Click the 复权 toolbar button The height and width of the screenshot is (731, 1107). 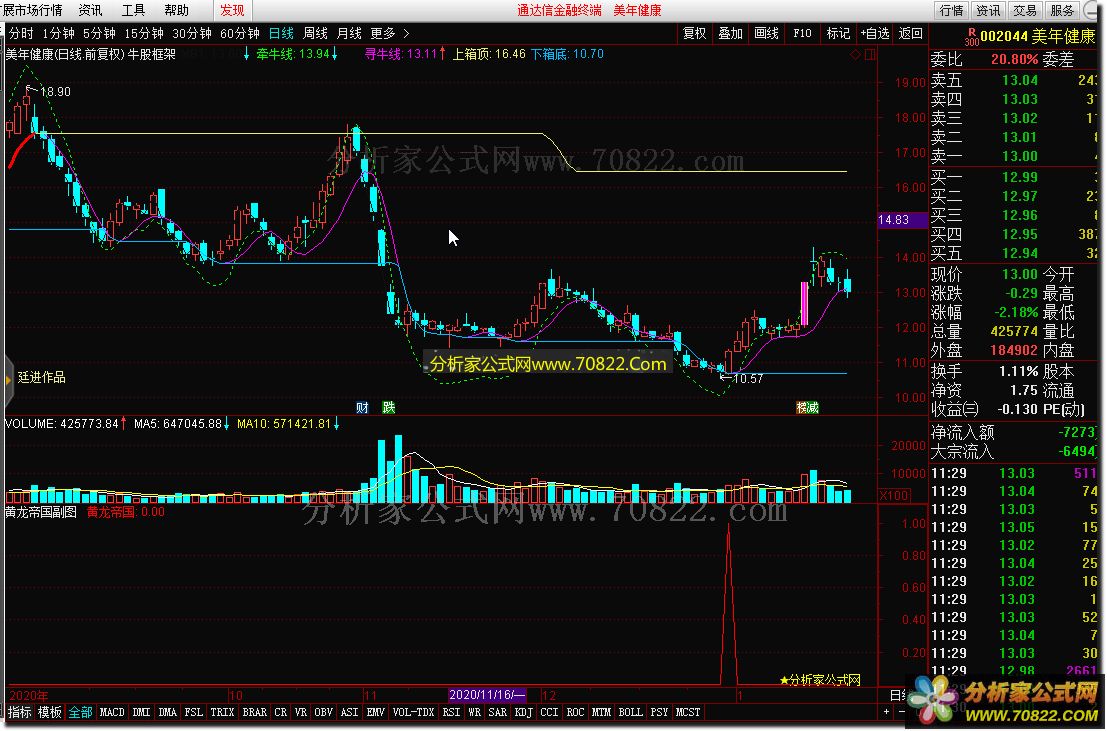694,33
